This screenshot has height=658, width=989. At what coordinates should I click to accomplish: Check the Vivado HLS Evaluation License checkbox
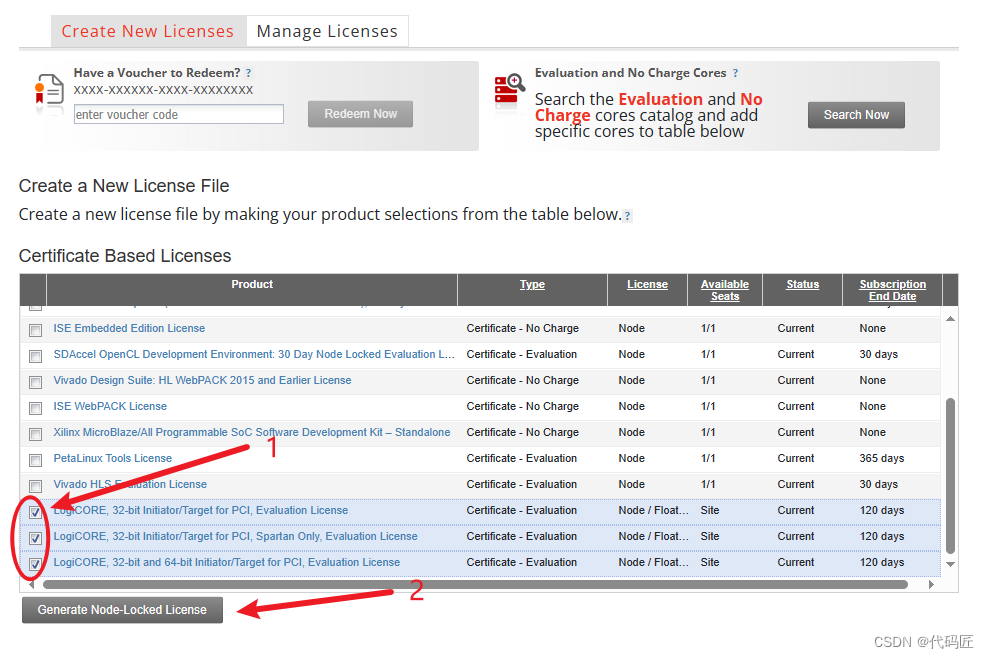coord(35,486)
